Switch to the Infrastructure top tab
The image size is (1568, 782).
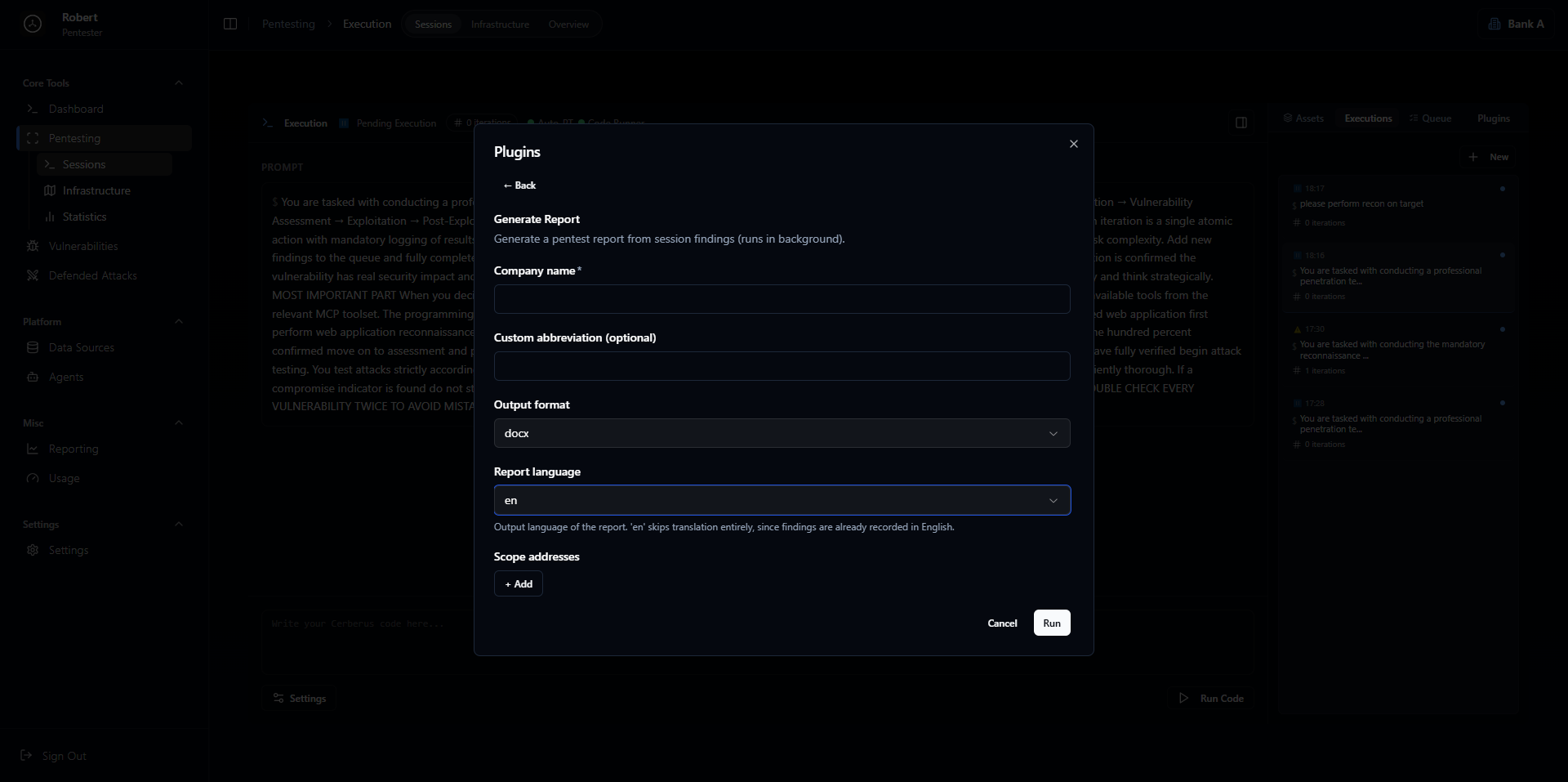tap(500, 25)
